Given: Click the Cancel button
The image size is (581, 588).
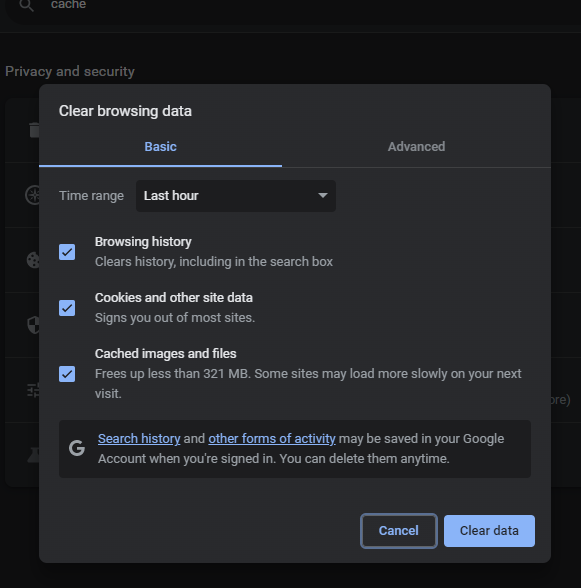Looking at the screenshot, I should tap(399, 531).
